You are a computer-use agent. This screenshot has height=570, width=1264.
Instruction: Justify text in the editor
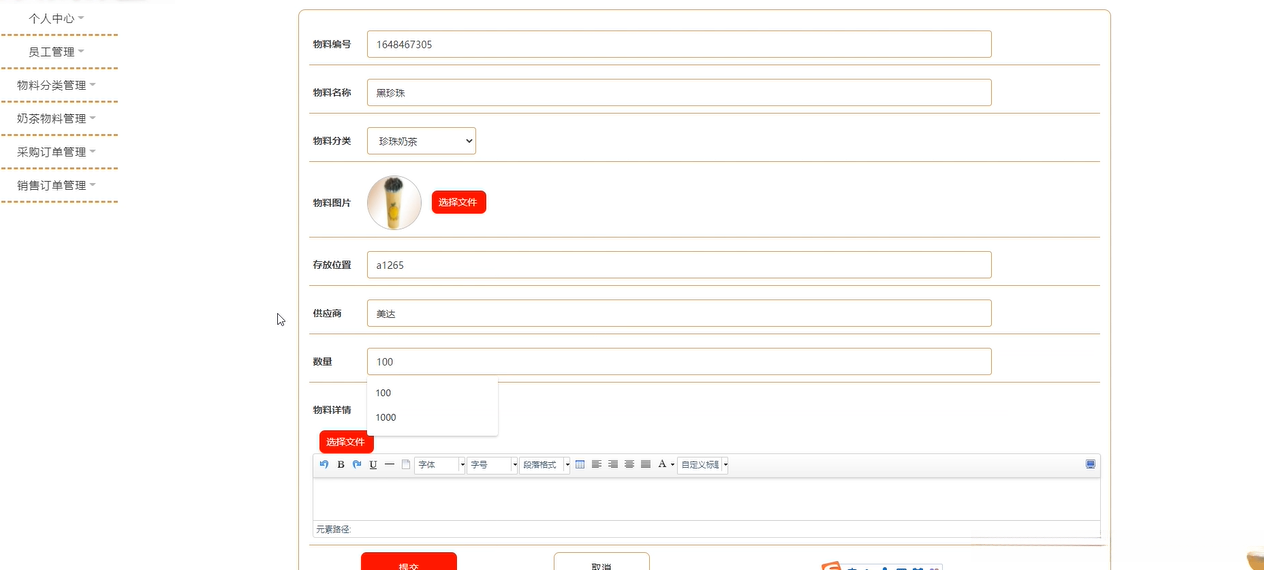coord(646,464)
